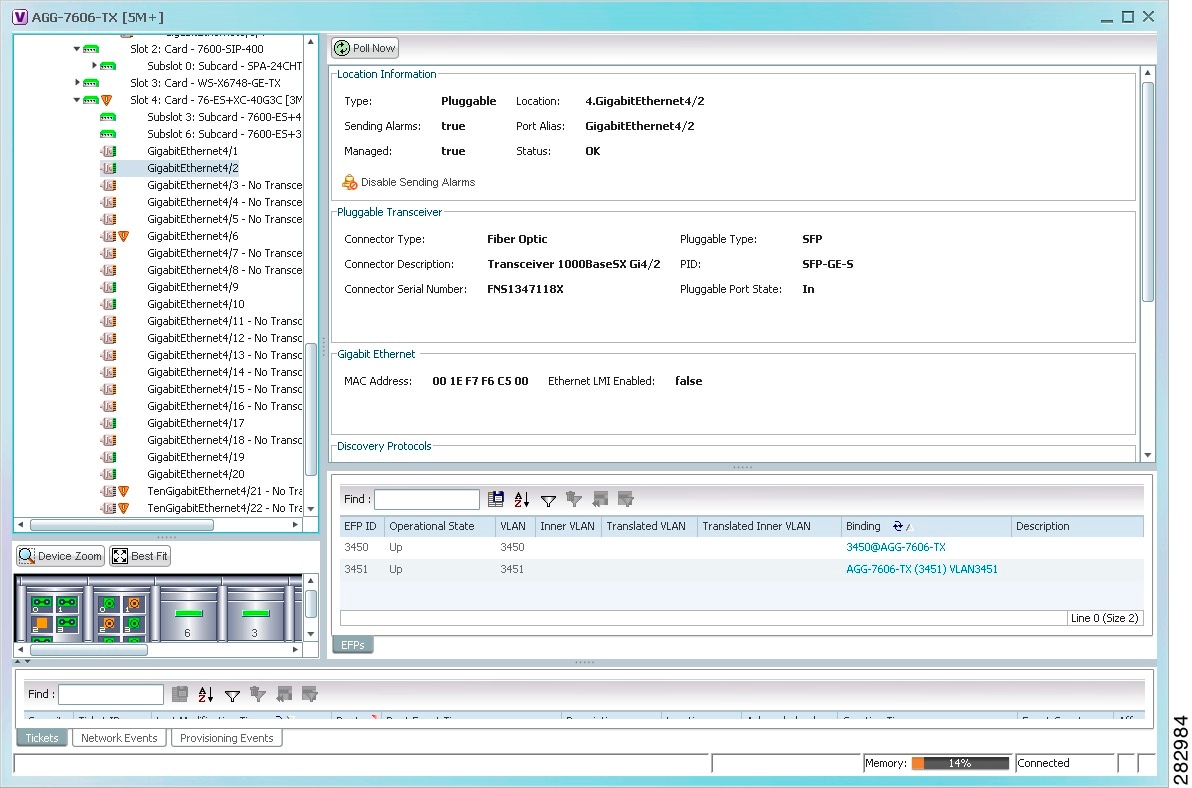The width and height of the screenshot is (1192, 788).
Task: Click the subcard icon of Subslot 6
Action: click(108, 134)
